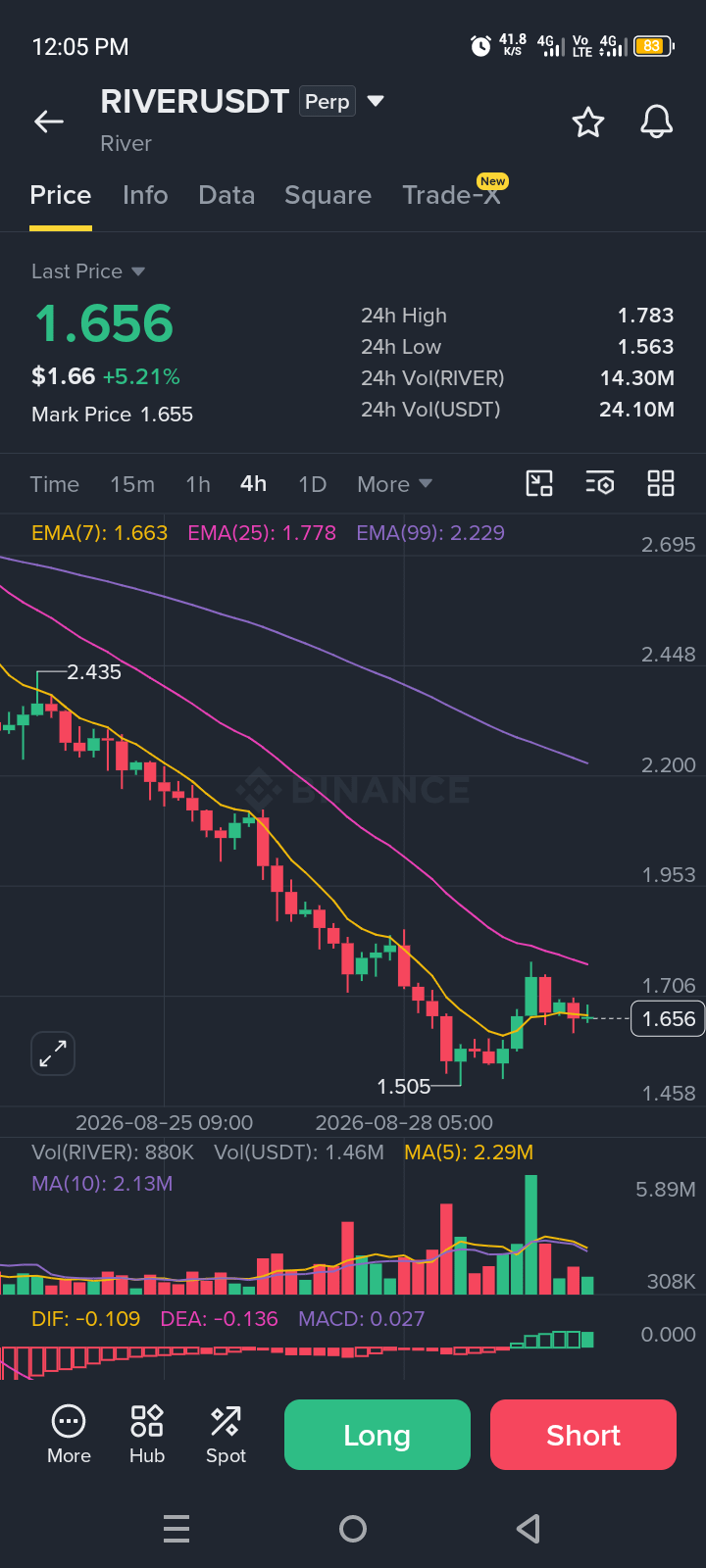Tap the 24h Vol(USDT) 24.10M value
Image resolution: width=706 pixels, height=1568 pixels.
click(637, 410)
